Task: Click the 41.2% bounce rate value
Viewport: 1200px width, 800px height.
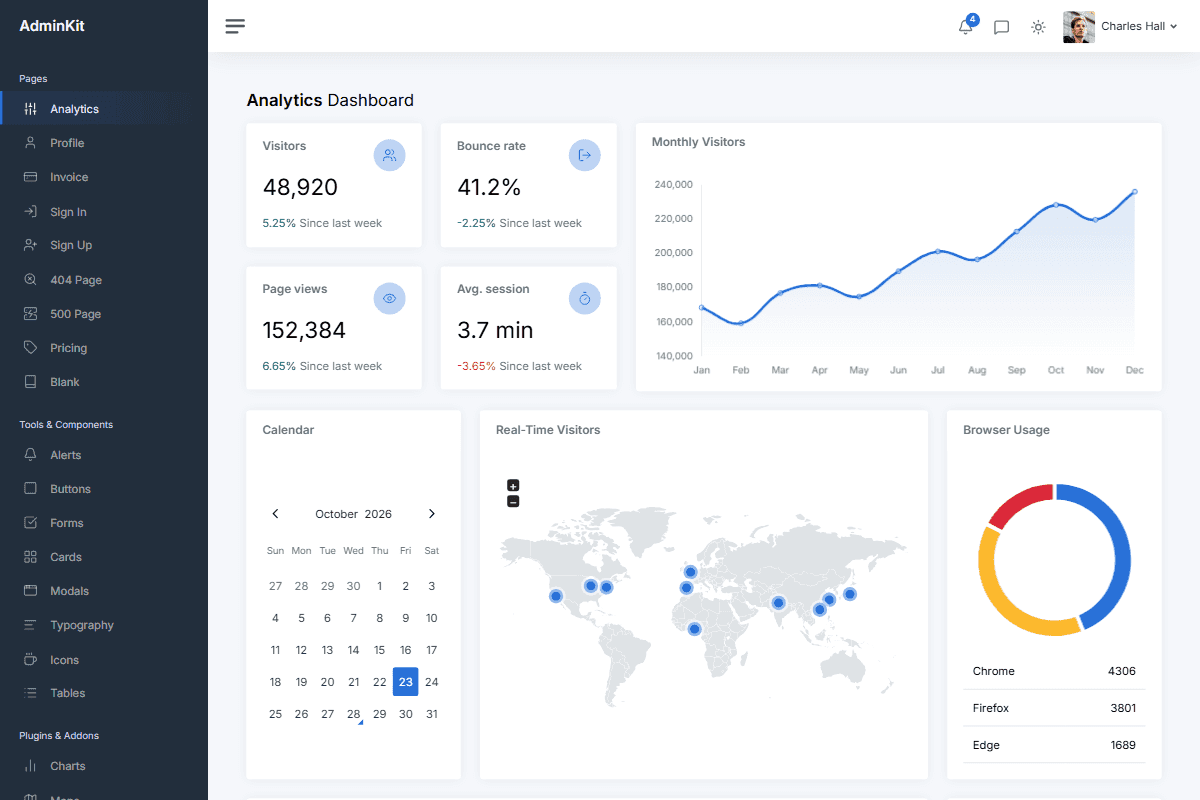Action: (489, 187)
